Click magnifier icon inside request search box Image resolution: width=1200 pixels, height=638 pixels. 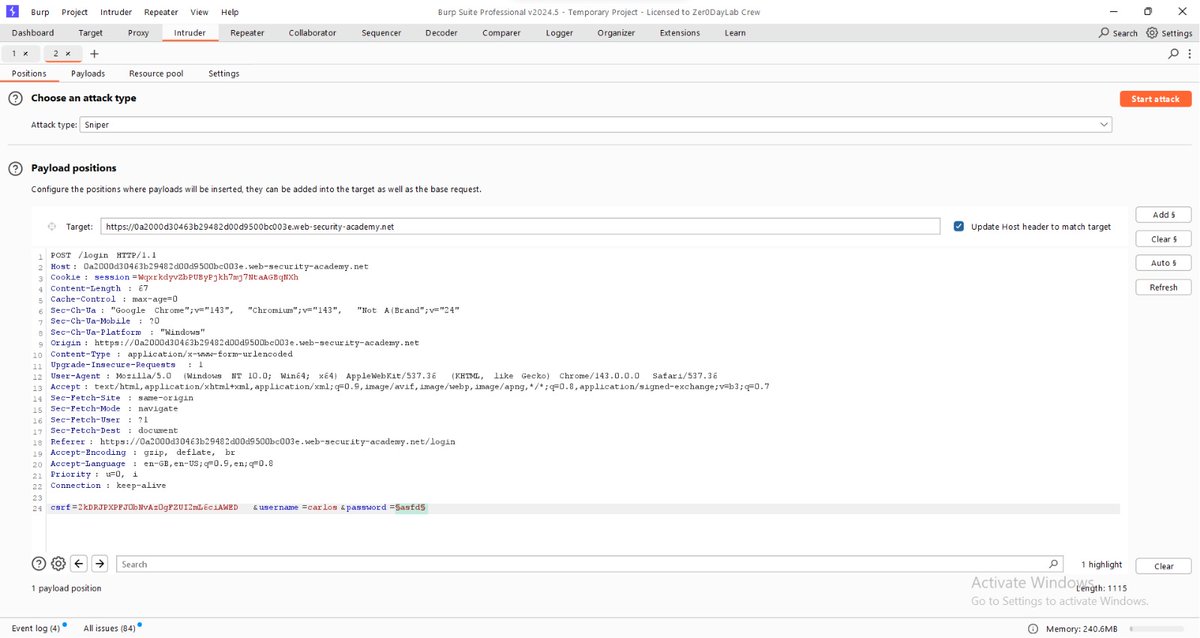pos(1053,564)
